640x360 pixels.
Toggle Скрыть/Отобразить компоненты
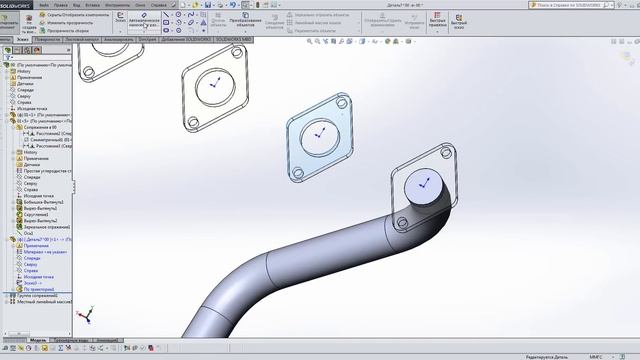[74, 15]
